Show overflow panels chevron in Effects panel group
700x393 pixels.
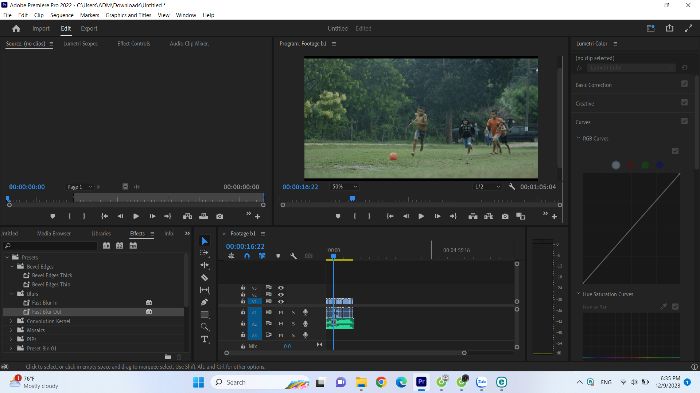click(x=187, y=234)
